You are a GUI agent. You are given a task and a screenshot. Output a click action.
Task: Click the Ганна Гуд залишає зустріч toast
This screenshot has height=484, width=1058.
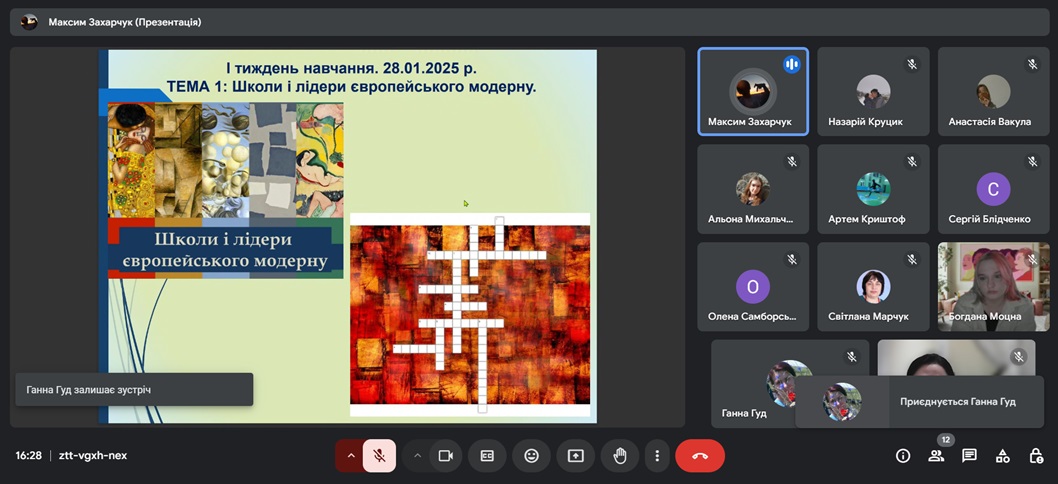coord(134,389)
